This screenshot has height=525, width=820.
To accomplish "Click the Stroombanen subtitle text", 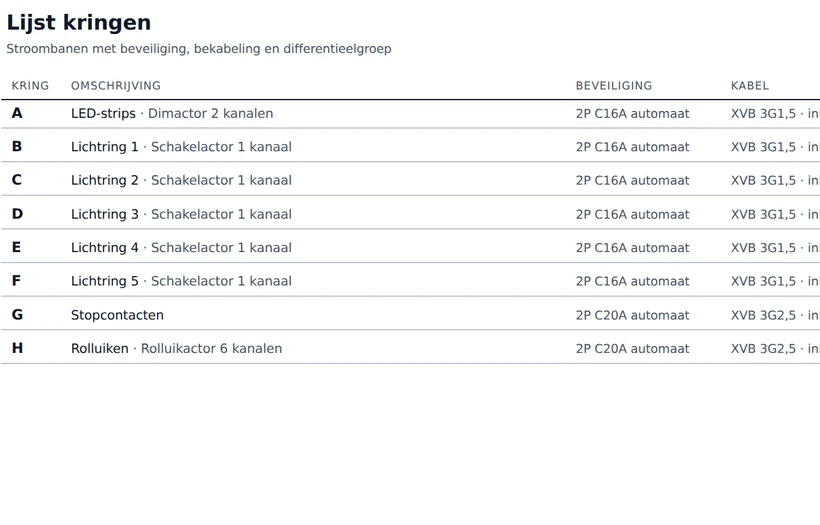I will (199, 49).
